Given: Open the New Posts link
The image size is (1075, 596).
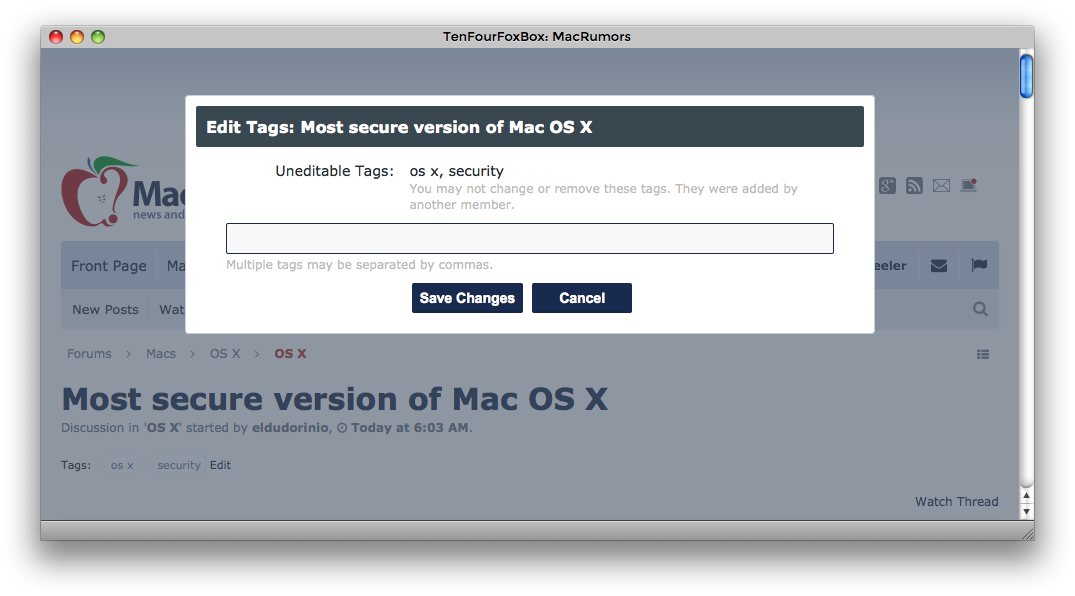Looking at the screenshot, I should pyautogui.click(x=106, y=309).
